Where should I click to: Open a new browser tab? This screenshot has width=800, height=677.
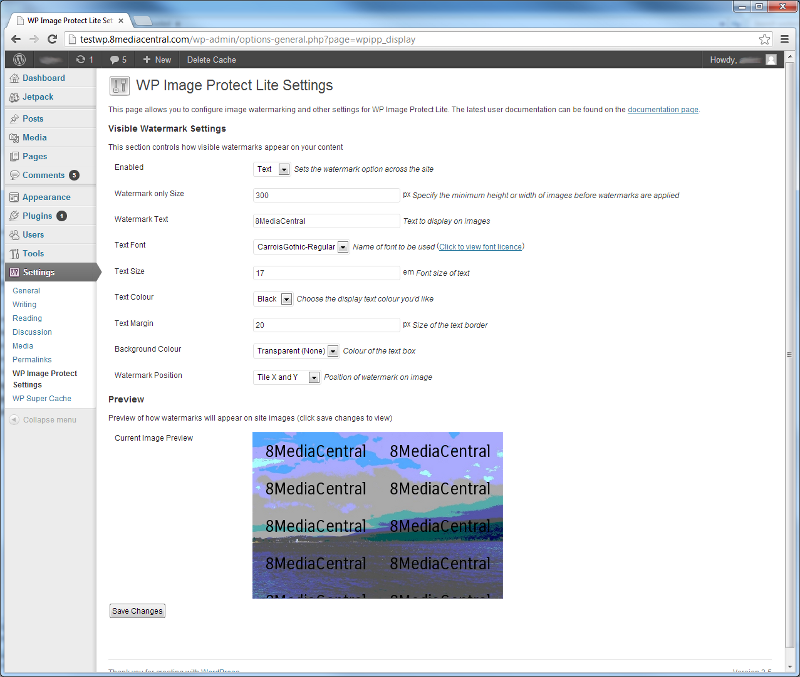[142, 21]
